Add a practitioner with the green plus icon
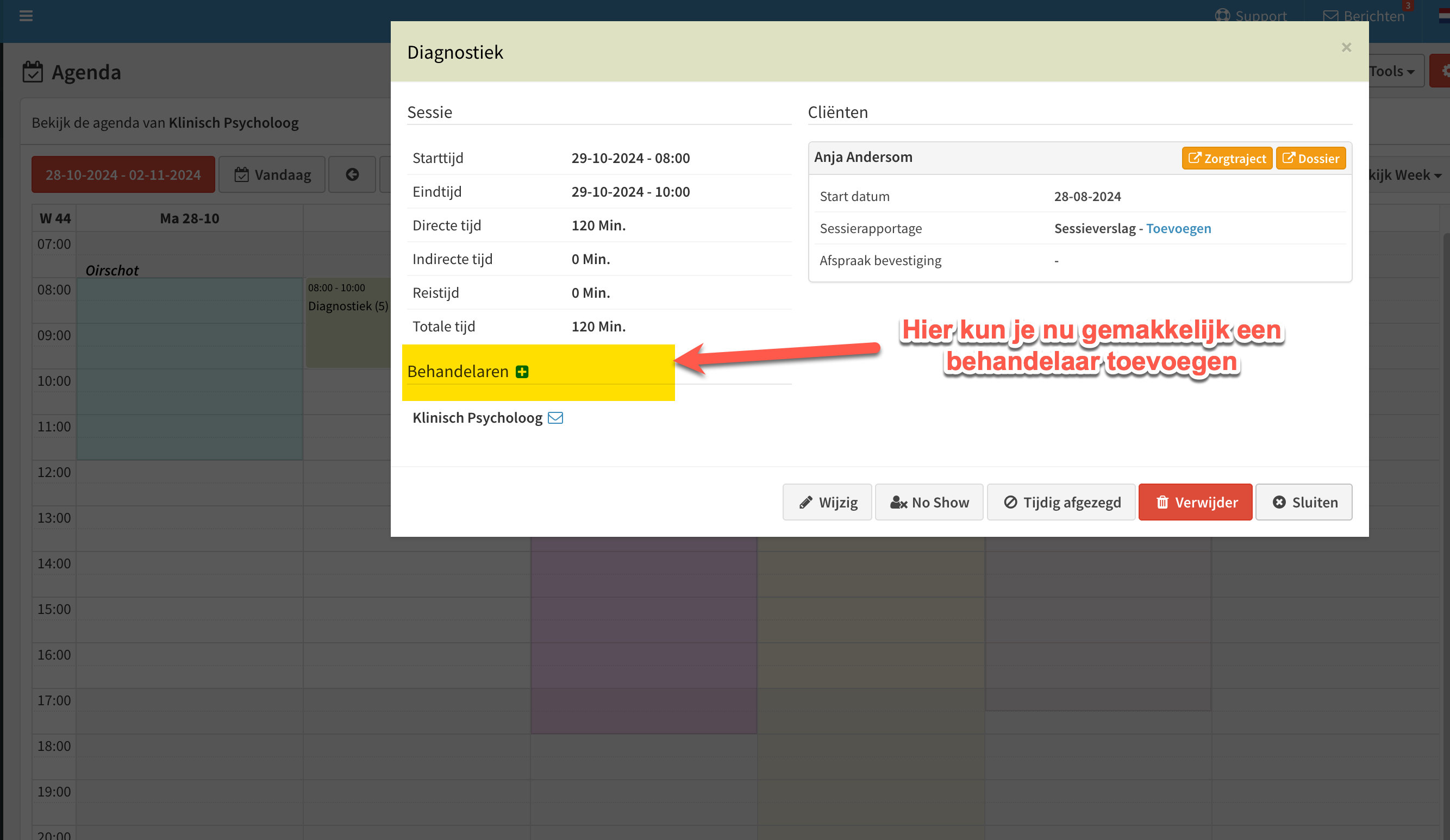 (522, 372)
